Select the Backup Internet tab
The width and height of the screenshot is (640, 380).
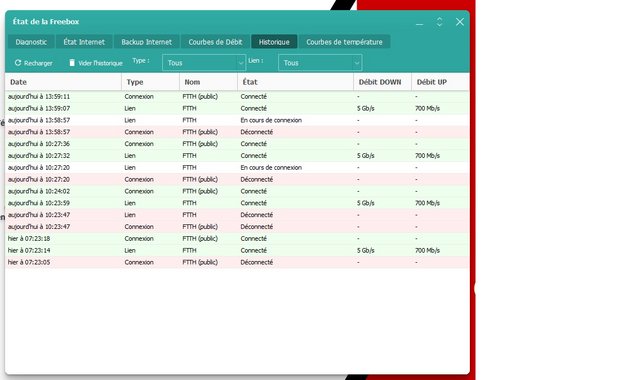pos(147,42)
